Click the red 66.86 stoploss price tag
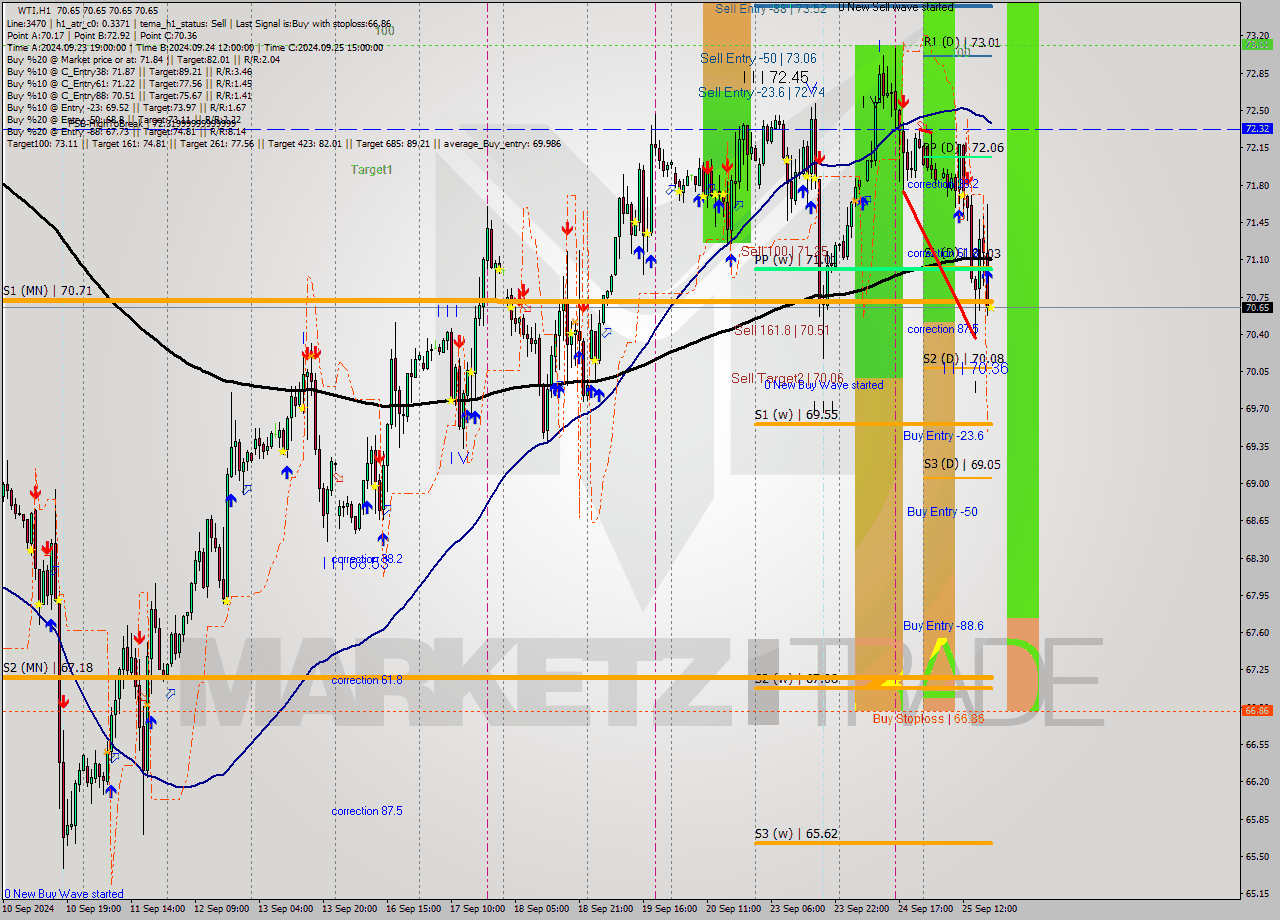The image size is (1280, 920). 1257,711
